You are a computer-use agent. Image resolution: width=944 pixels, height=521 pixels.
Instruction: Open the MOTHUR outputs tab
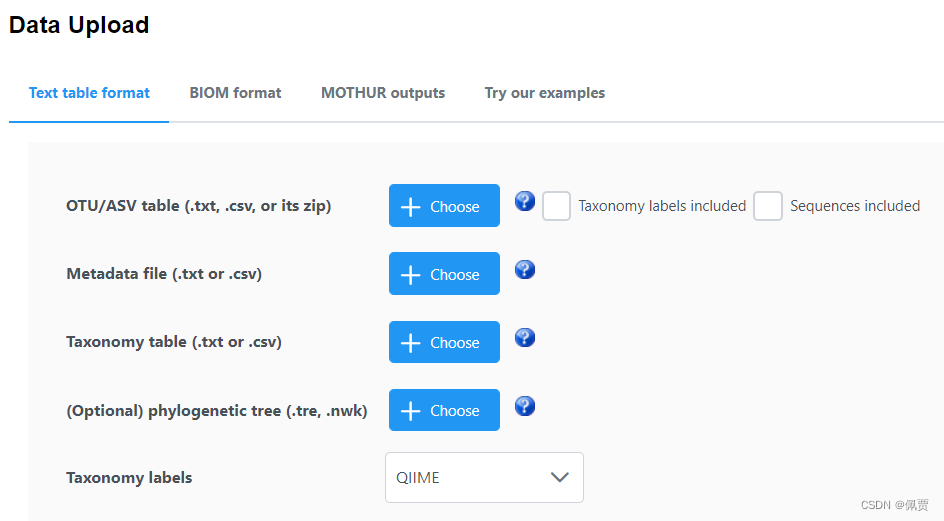click(x=383, y=93)
